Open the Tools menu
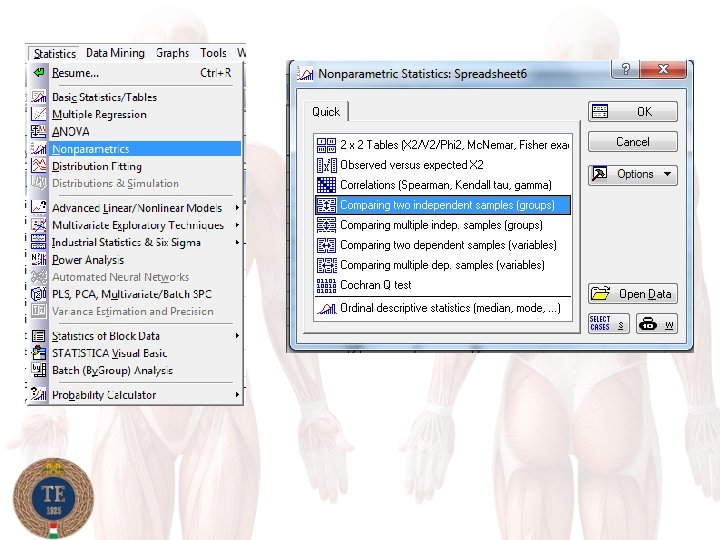This screenshot has width=720, height=540. (x=213, y=53)
